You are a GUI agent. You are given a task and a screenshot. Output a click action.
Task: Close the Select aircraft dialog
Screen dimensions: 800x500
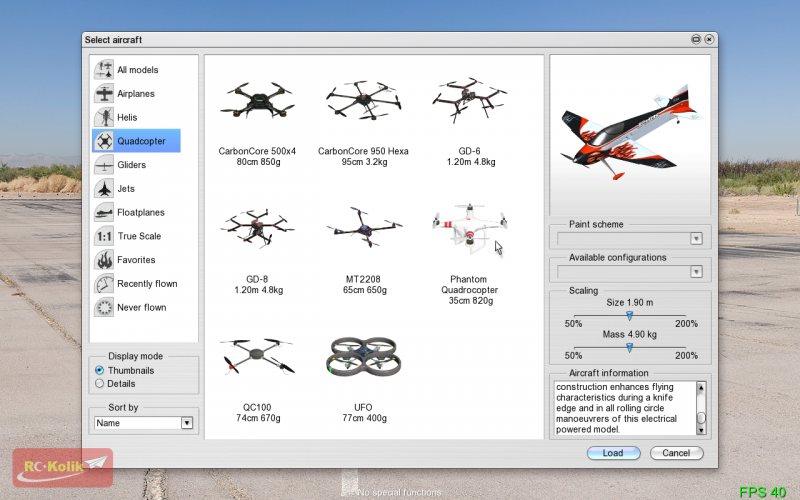click(x=709, y=39)
